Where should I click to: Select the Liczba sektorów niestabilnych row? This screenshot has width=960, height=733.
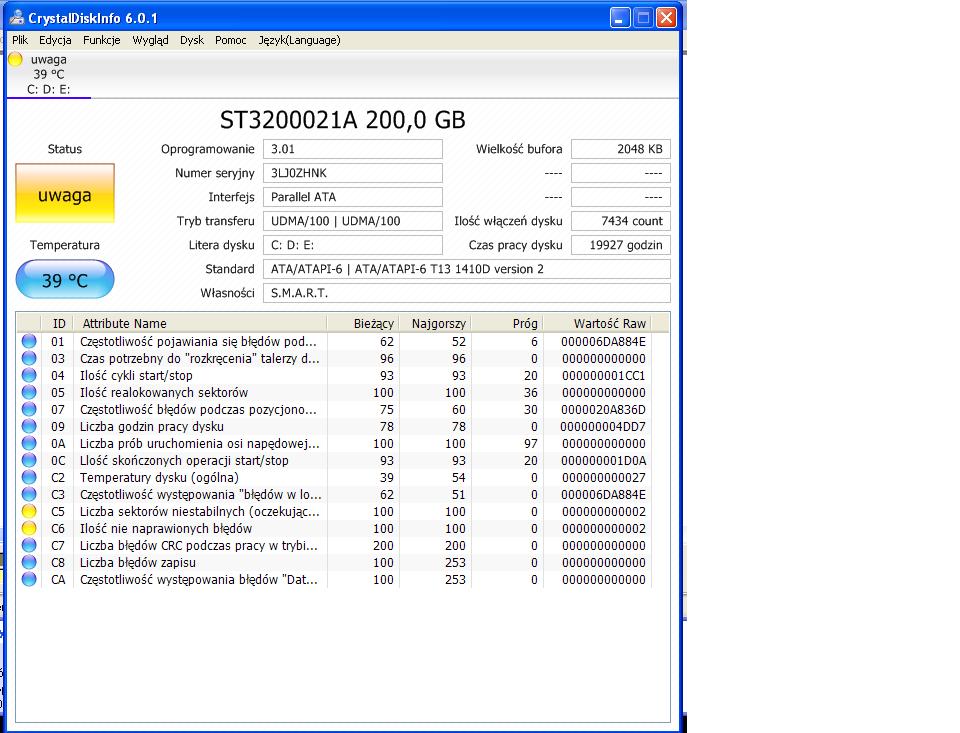tap(334, 511)
